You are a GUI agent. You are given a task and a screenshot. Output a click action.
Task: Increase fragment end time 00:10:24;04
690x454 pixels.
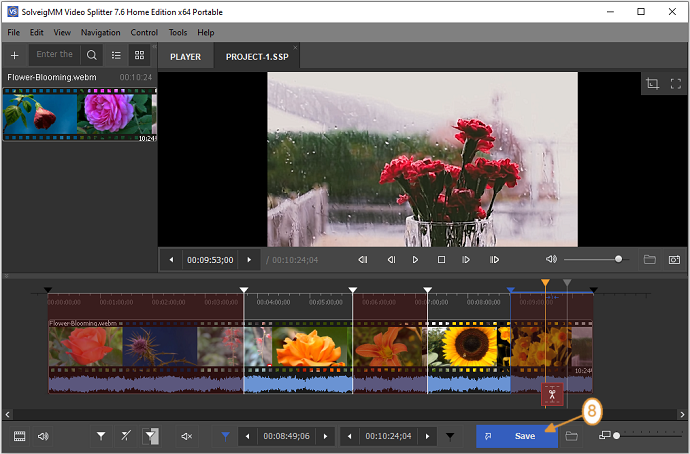pyautogui.click(x=427, y=436)
